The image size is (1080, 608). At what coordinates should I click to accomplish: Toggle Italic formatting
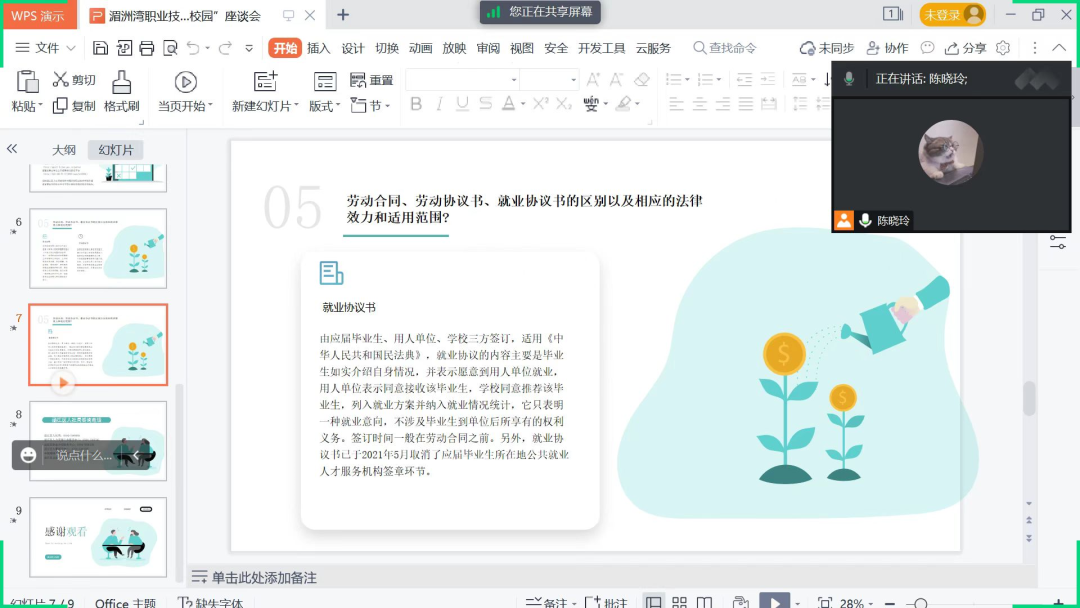439,104
